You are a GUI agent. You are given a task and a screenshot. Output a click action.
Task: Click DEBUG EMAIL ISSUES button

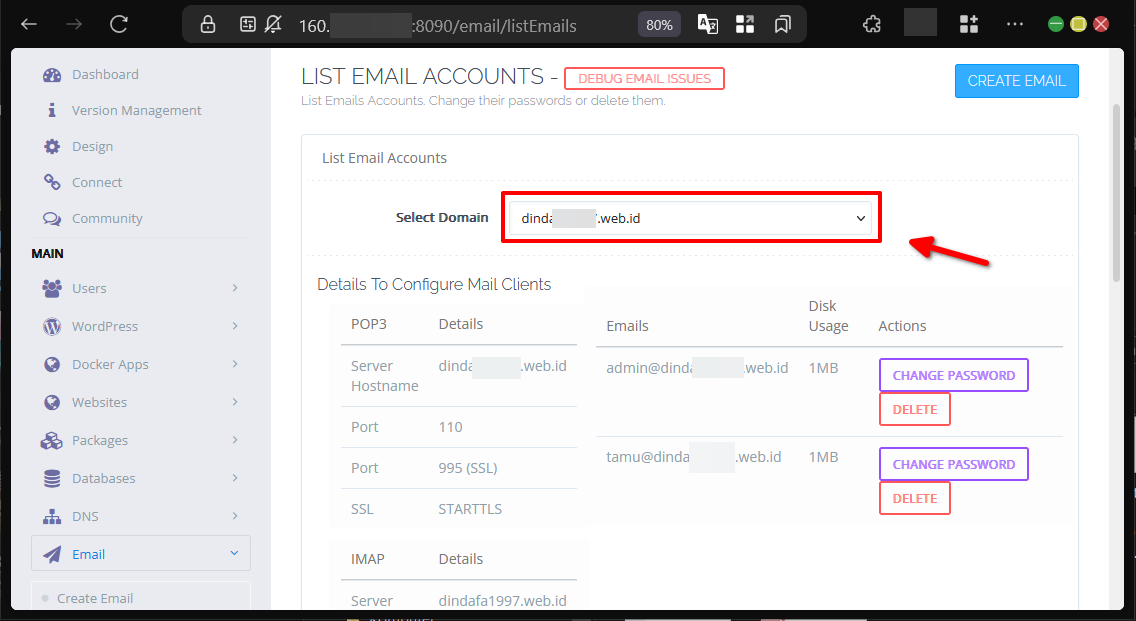click(x=644, y=79)
